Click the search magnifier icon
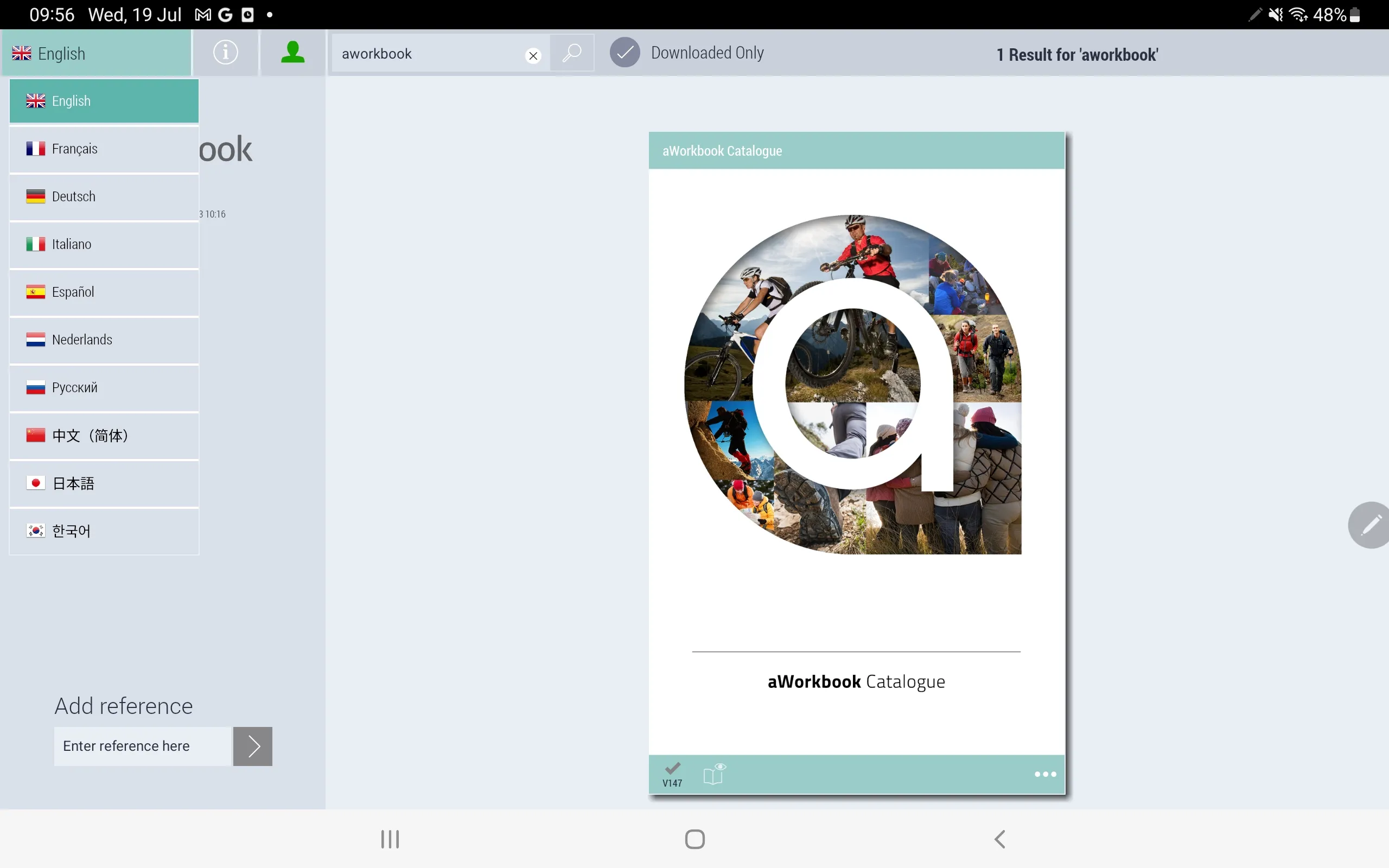This screenshot has width=1389, height=868. pos(572,53)
